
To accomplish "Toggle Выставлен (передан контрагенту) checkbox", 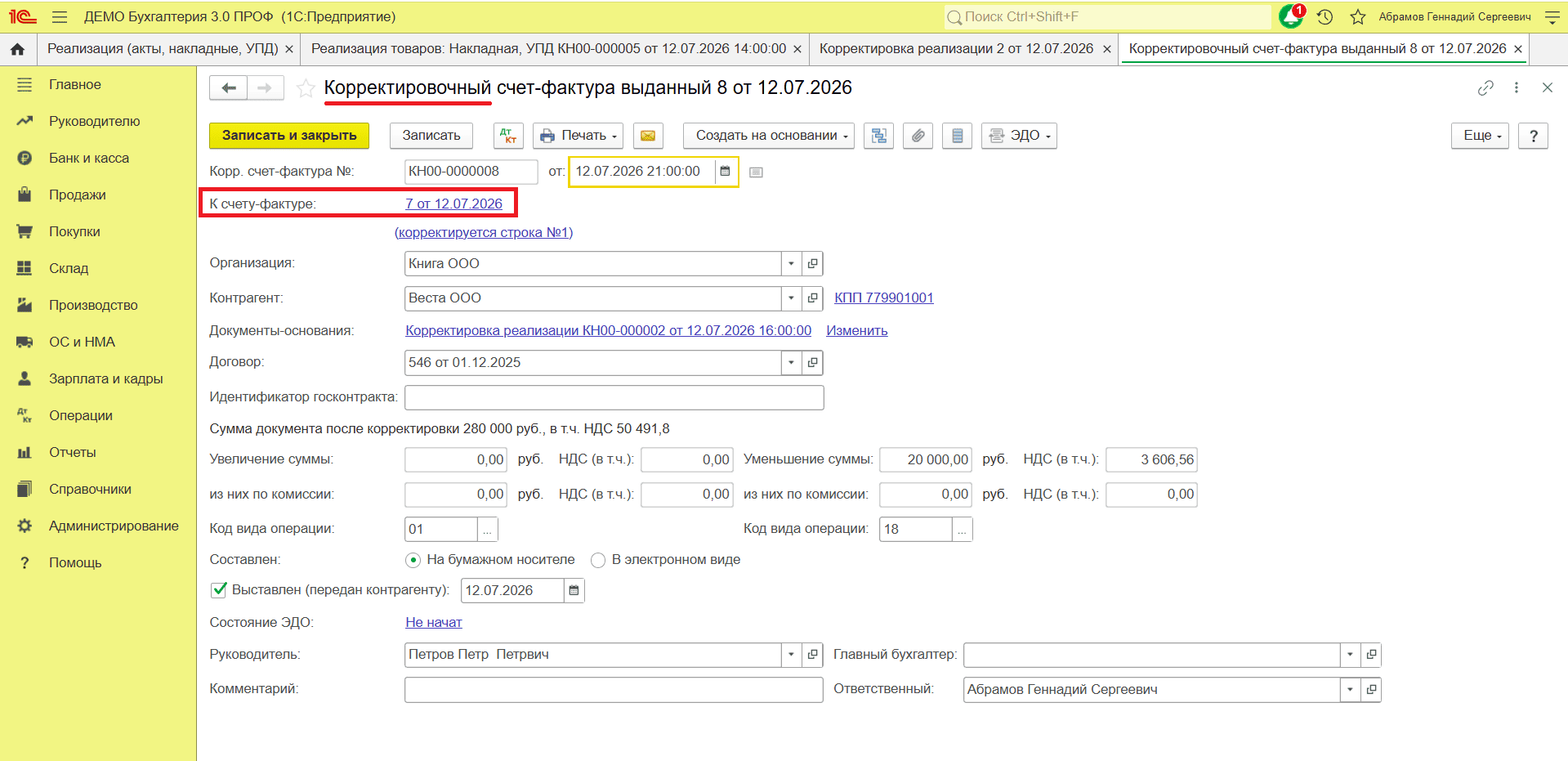I will pyautogui.click(x=219, y=589).
